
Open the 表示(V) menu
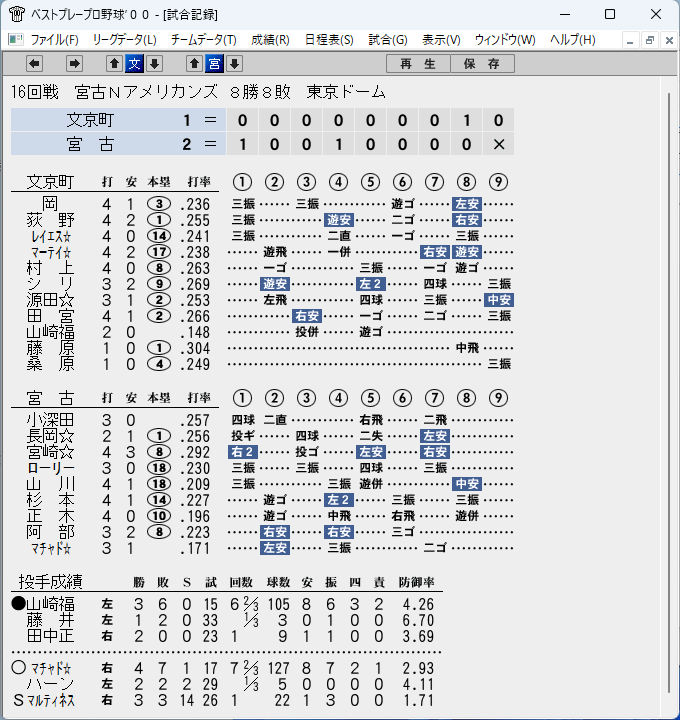click(x=441, y=40)
